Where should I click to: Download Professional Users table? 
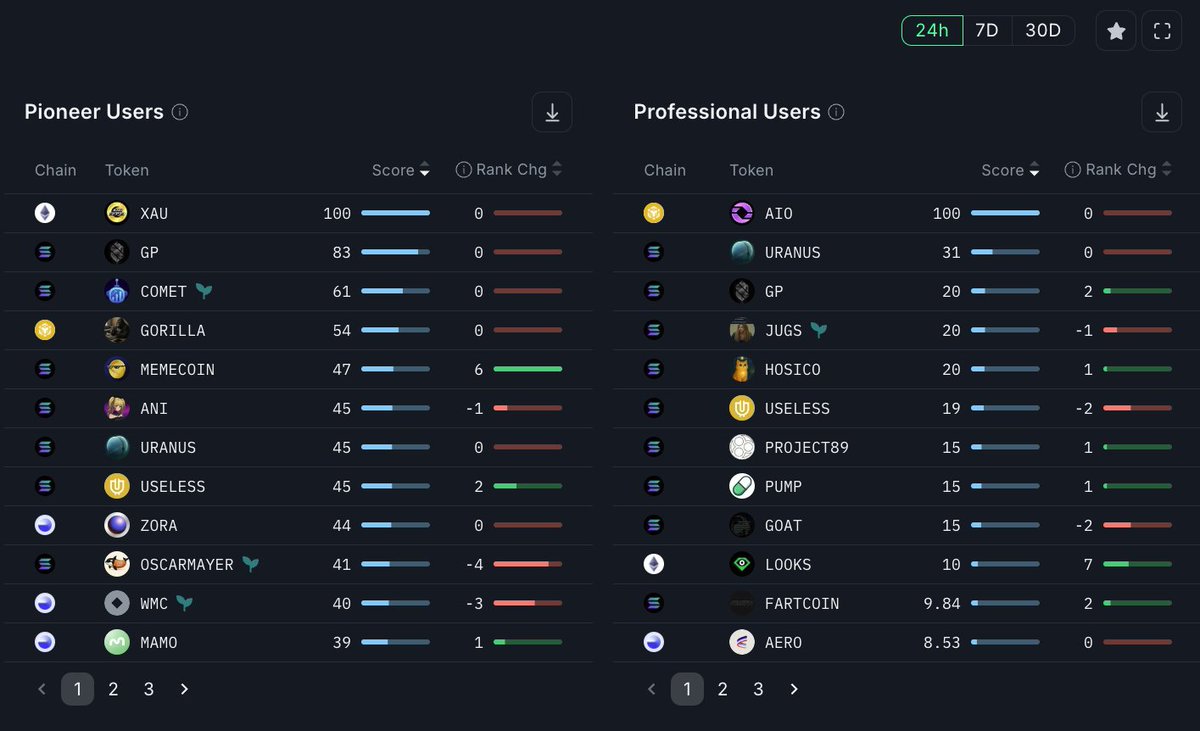click(x=1162, y=112)
